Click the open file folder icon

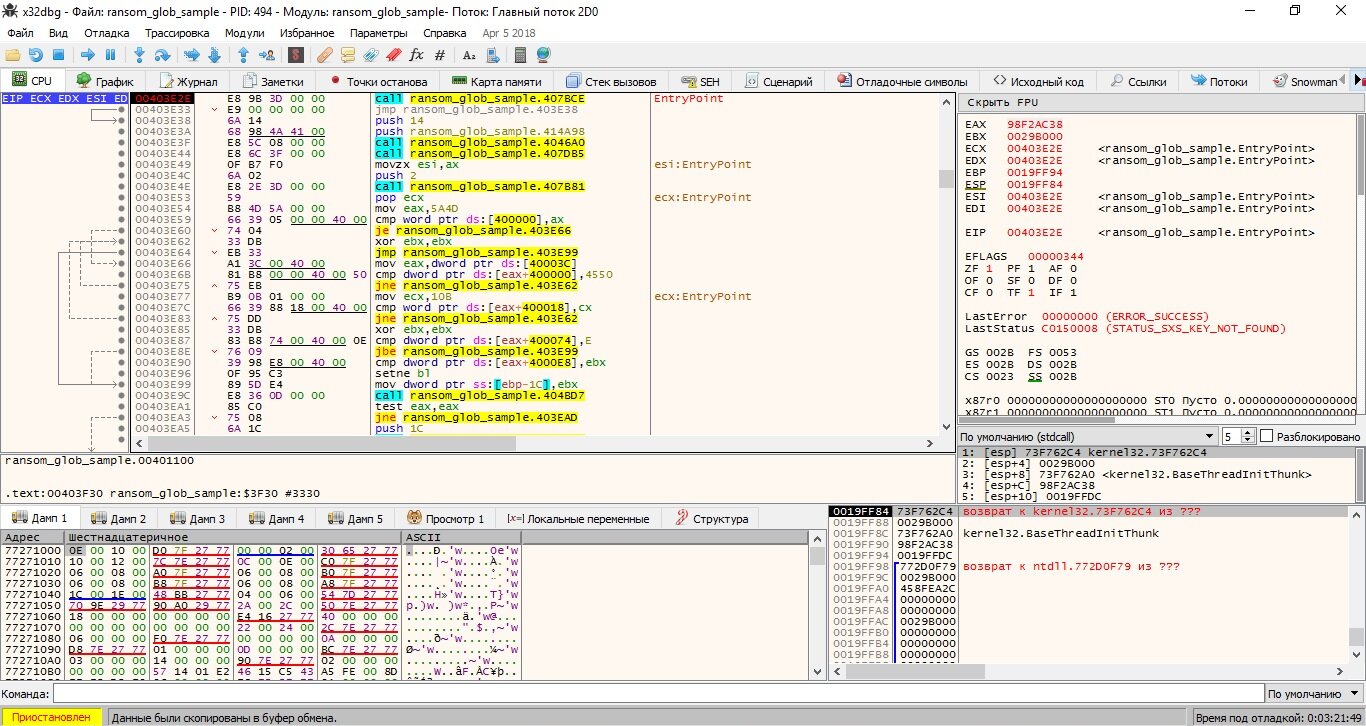point(13,55)
